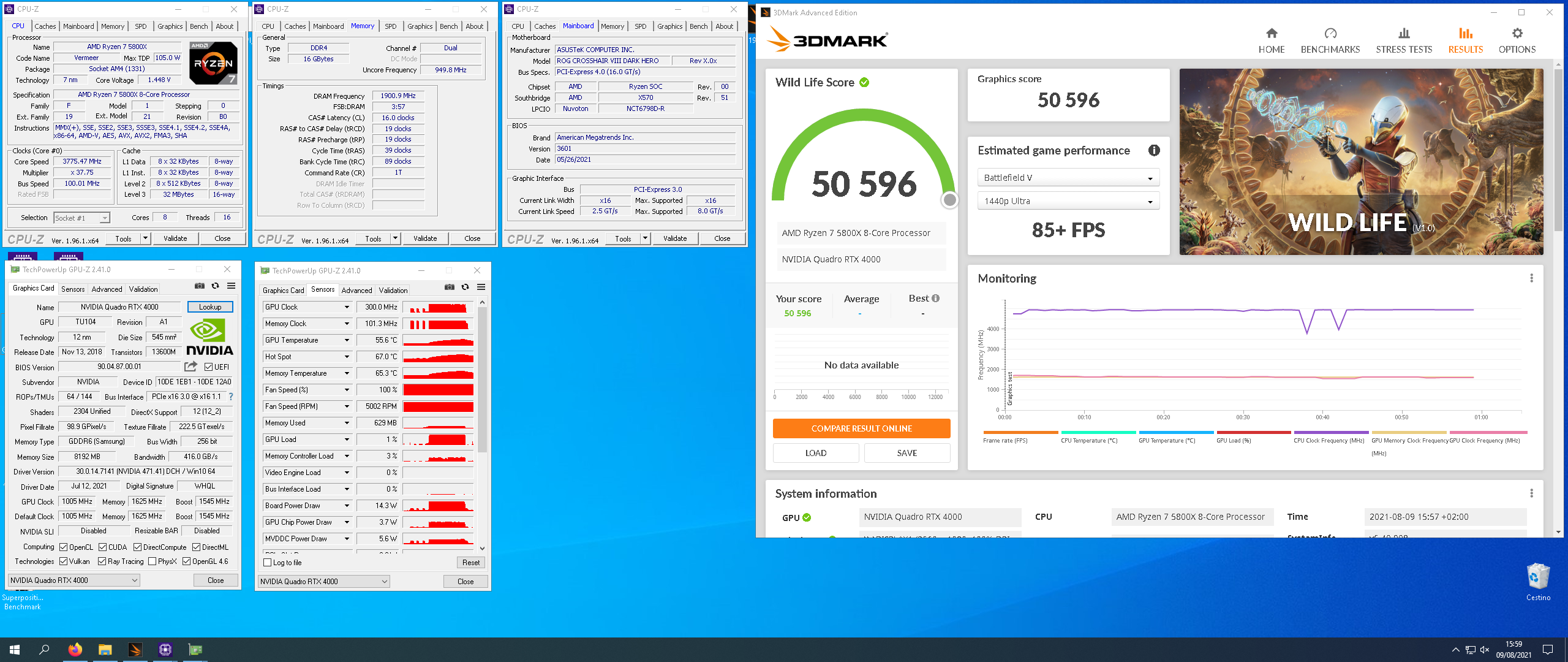Toggle CUDA checkbox in GPU-Z

[x=102, y=547]
